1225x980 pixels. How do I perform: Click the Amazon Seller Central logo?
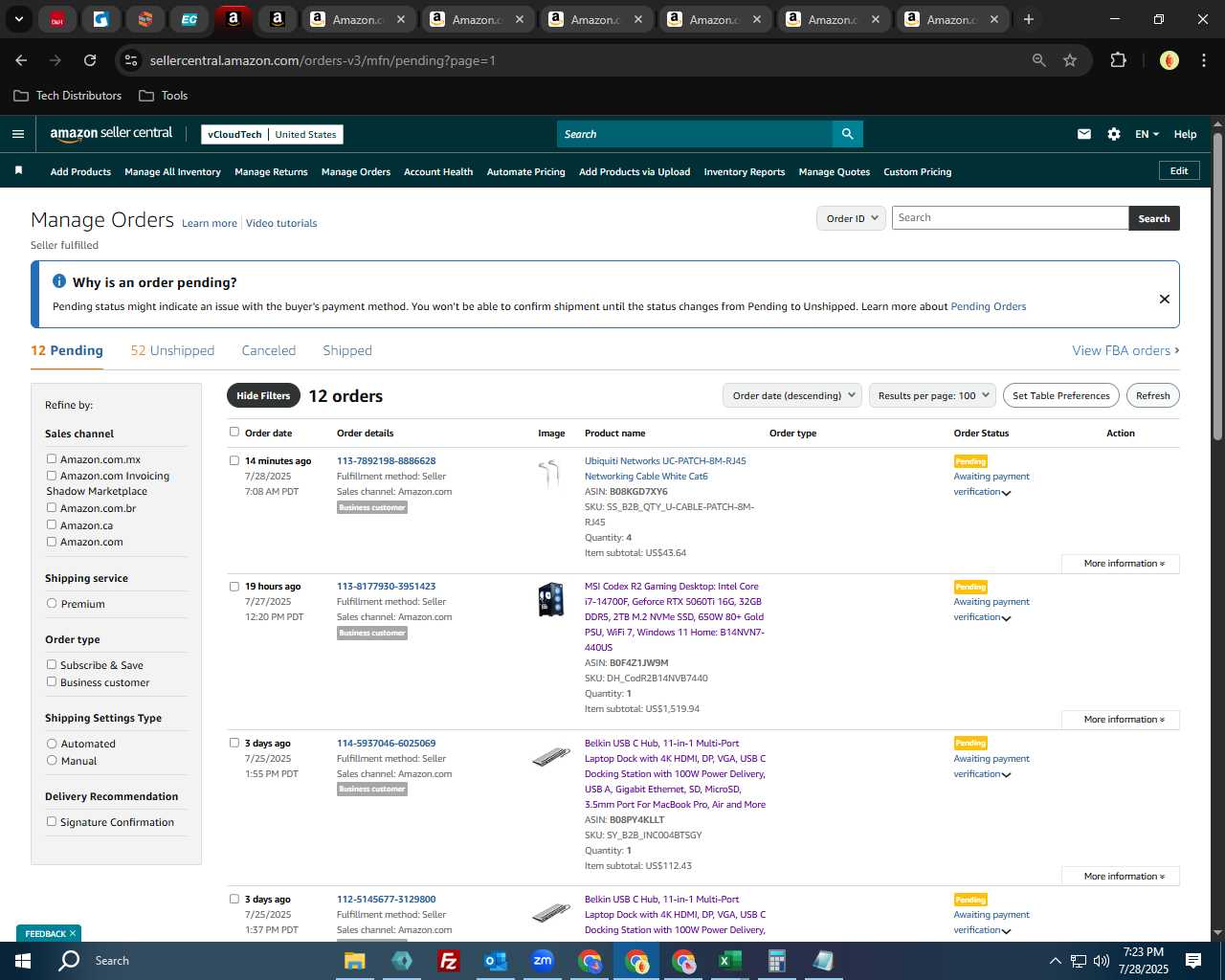[111, 134]
